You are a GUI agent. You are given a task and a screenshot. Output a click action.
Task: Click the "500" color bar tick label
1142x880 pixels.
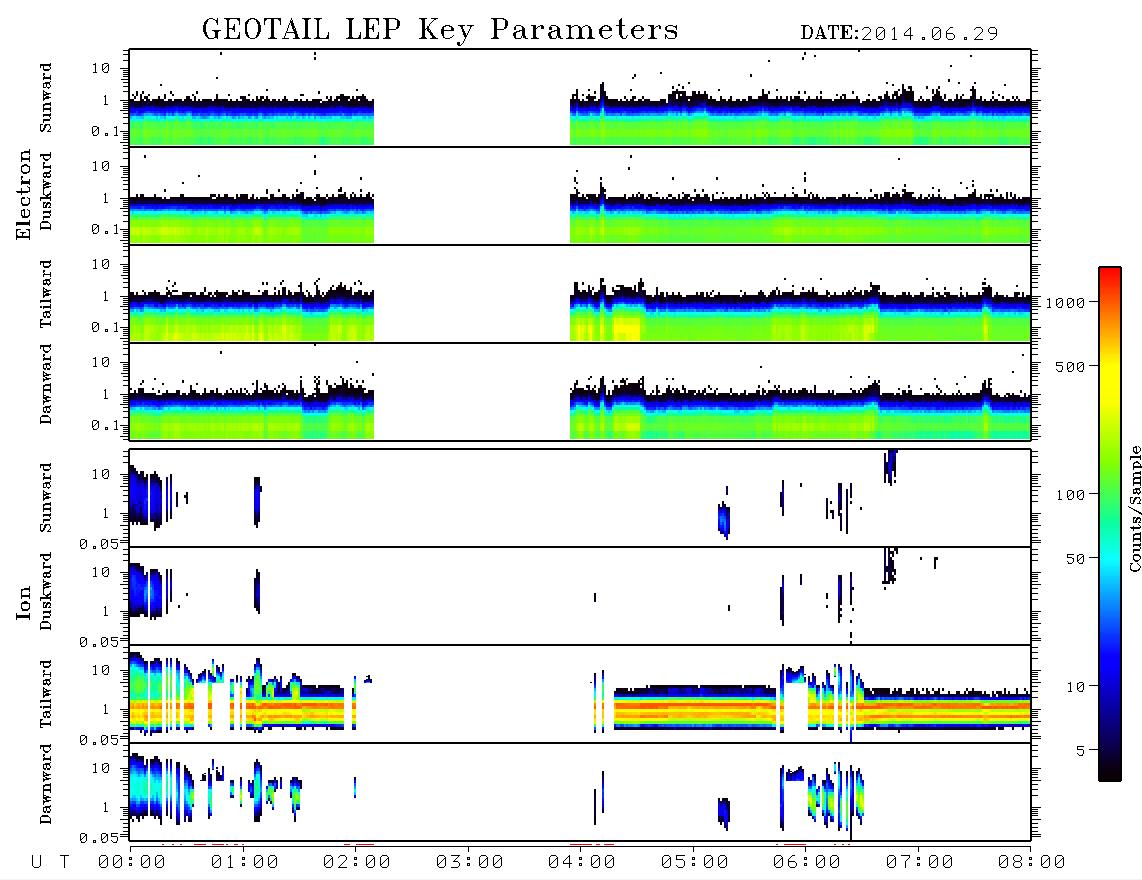coord(1070,366)
